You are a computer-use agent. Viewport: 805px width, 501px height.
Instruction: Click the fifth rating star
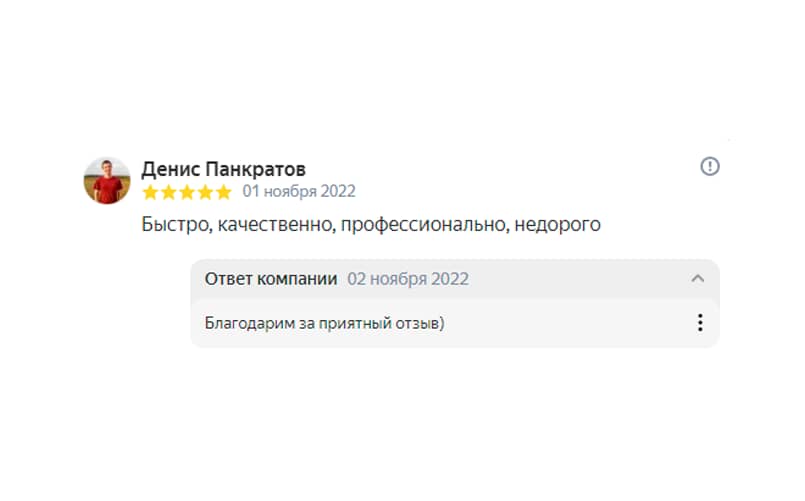223,192
